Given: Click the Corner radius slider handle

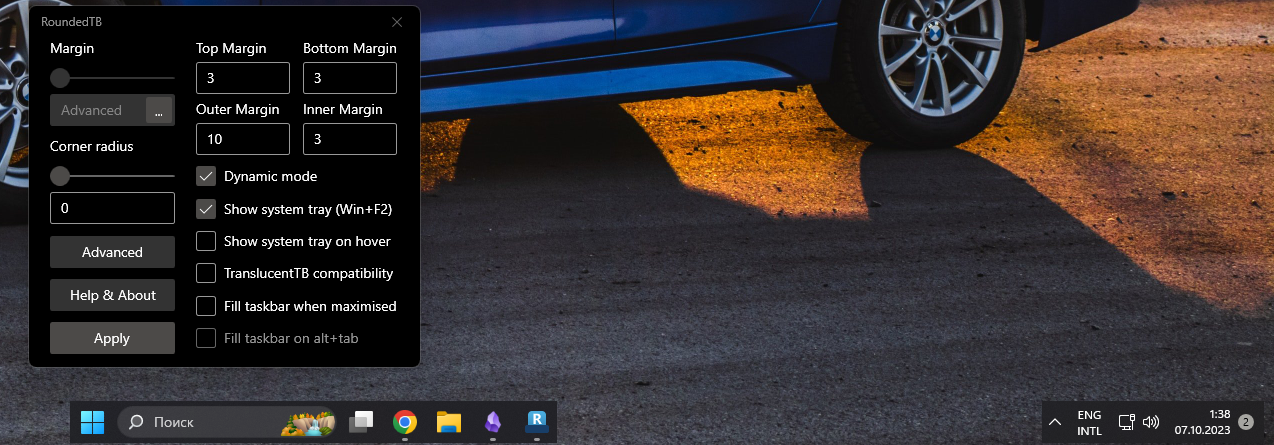Looking at the screenshot, I should coord(60,176).
